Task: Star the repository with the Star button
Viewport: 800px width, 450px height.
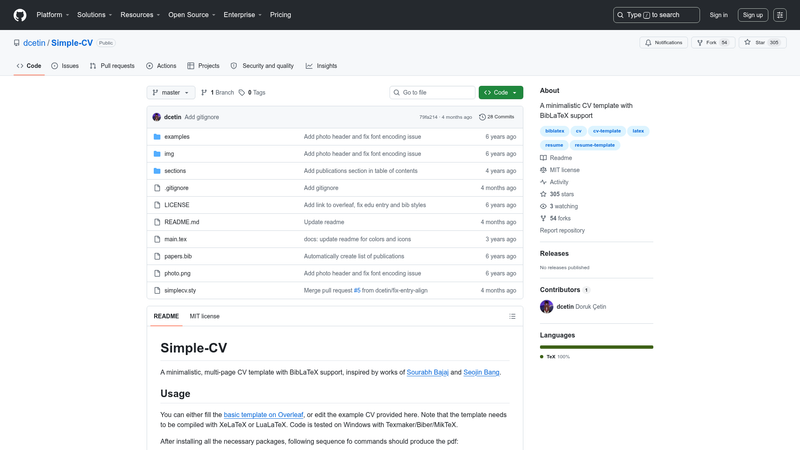Action: tap(762, 43)
